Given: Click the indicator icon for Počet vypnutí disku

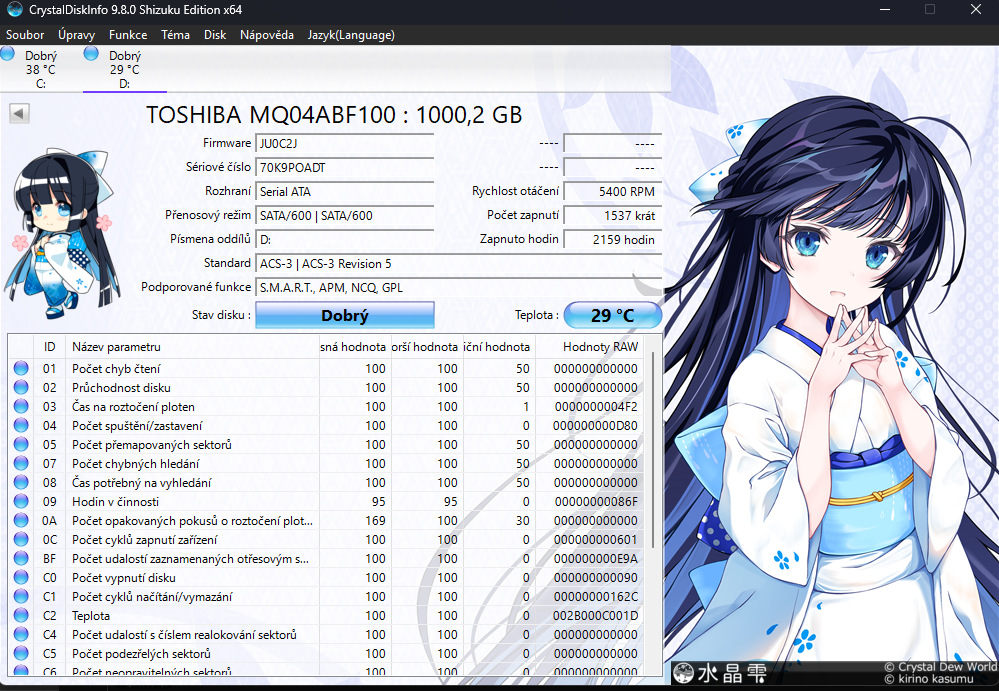Looking at the screenshot, I should point(21,578).
